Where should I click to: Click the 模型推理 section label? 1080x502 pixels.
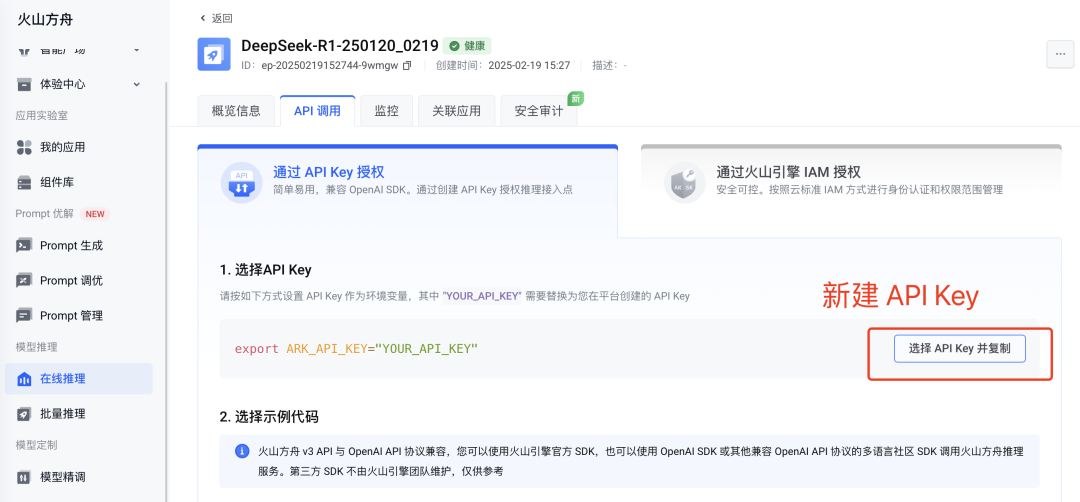[x=36, y=346]
